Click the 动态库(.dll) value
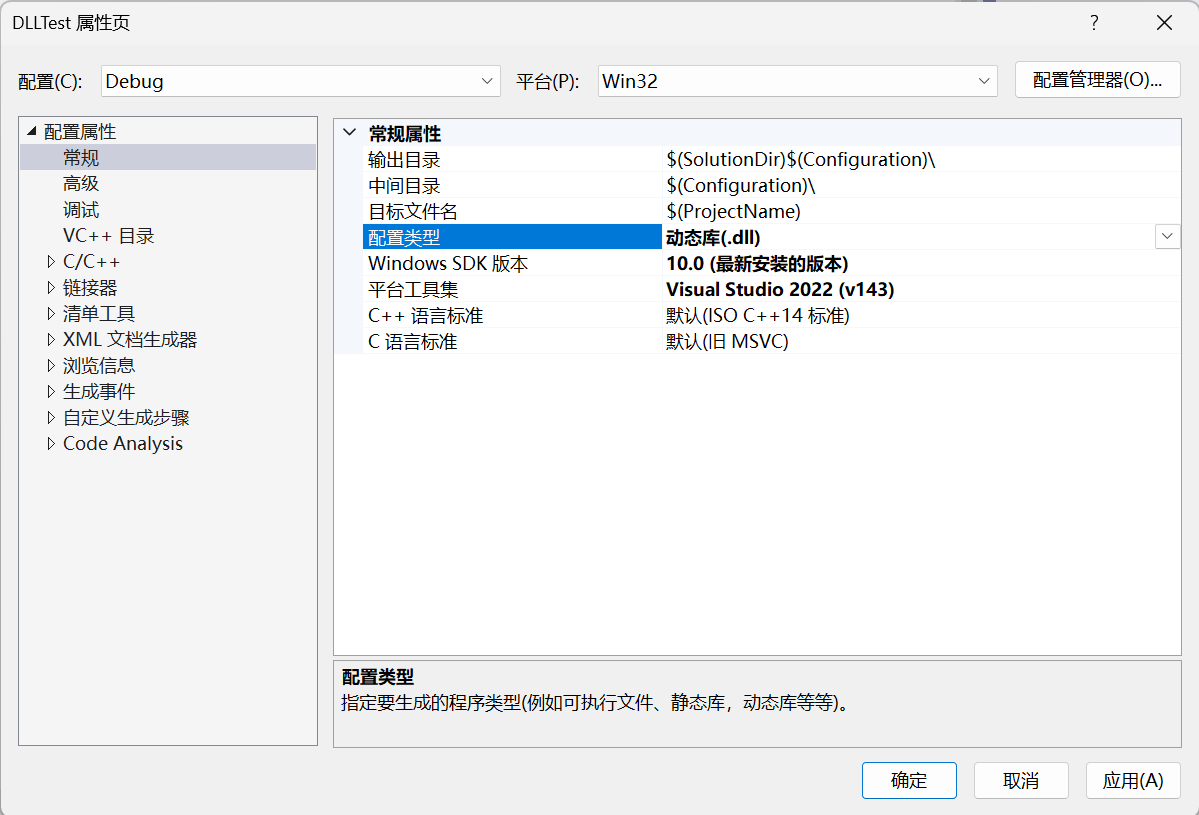 713,238
